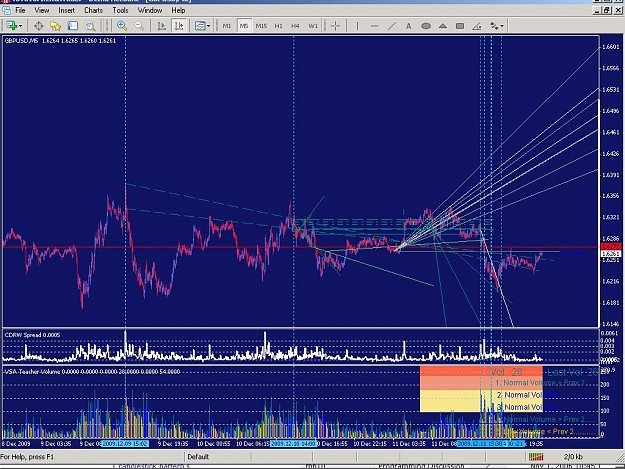Select the Trendline drawing tool
The image size is (625, 469).
[x=392, y=26]
